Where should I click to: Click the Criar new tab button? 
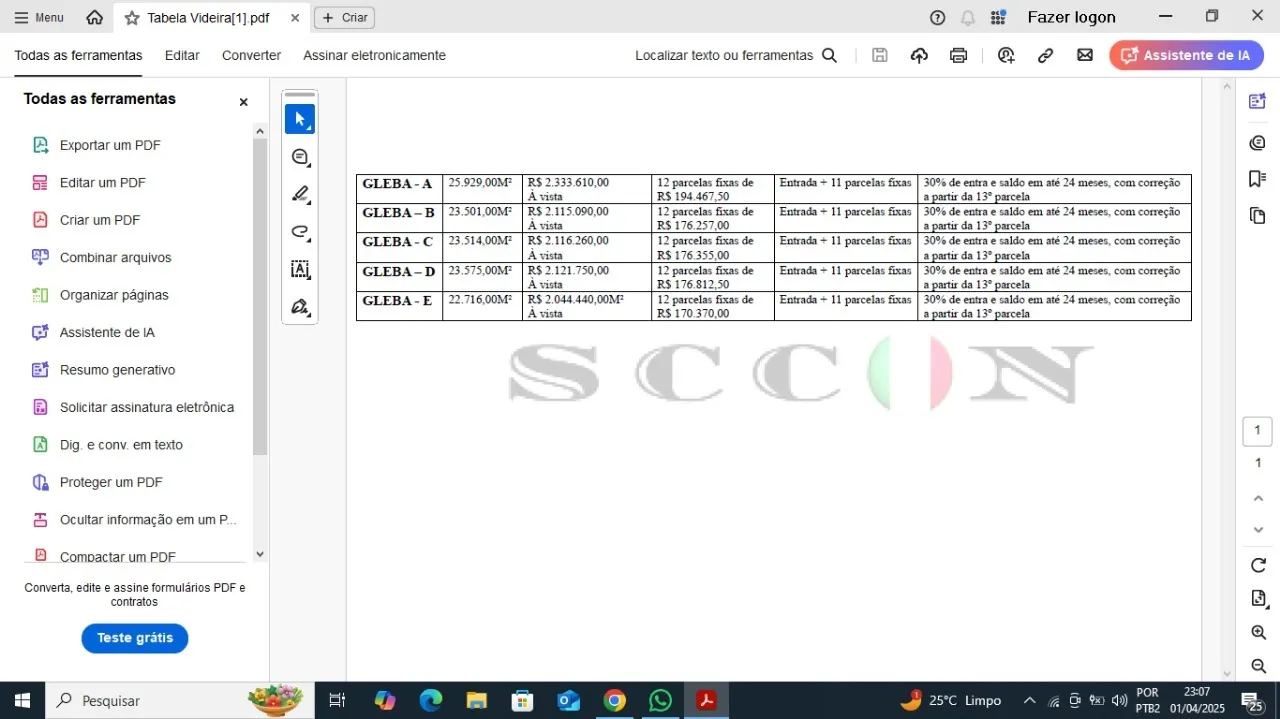pos(344,18)
